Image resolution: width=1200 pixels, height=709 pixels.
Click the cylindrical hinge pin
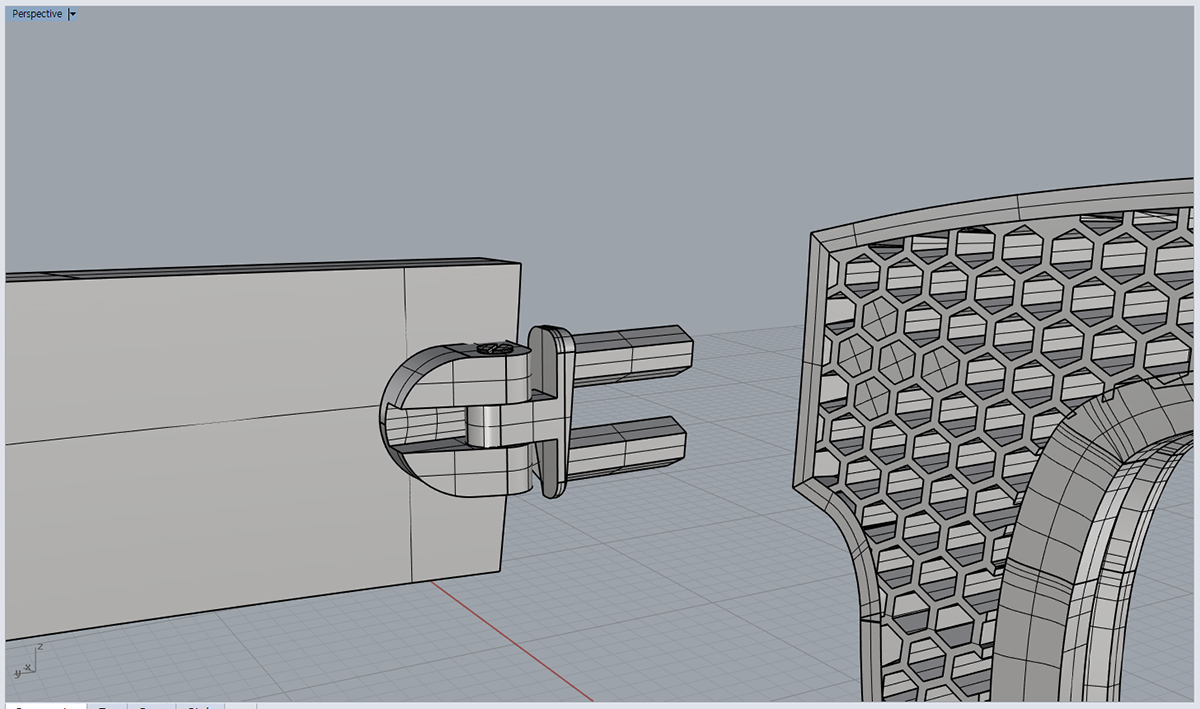(x=488, y=428)
